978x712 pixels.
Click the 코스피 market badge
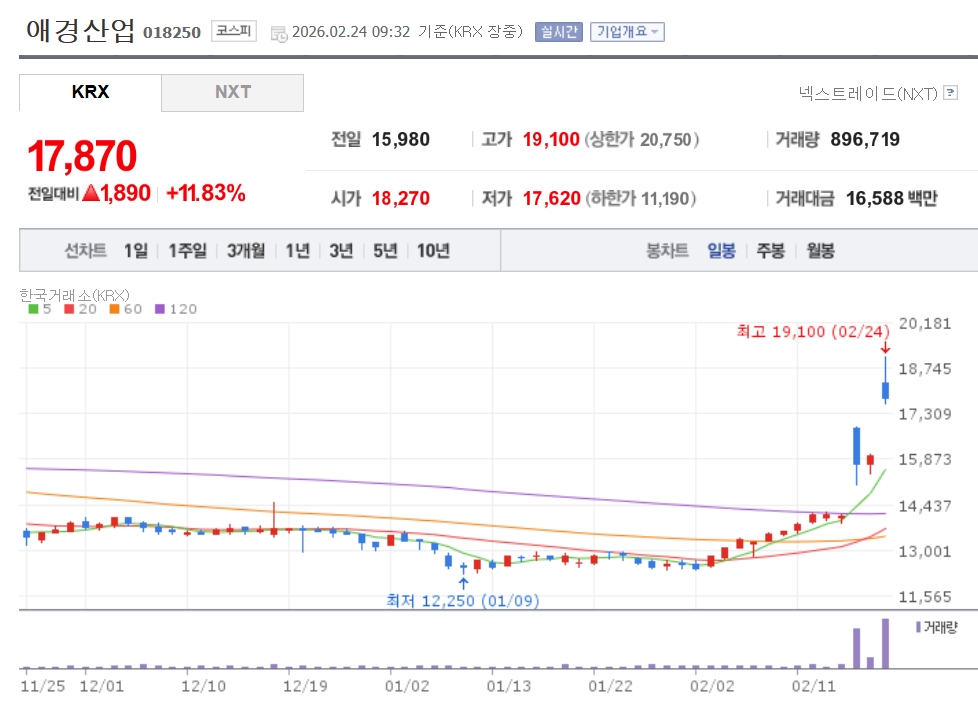click(x=234, y=31)
